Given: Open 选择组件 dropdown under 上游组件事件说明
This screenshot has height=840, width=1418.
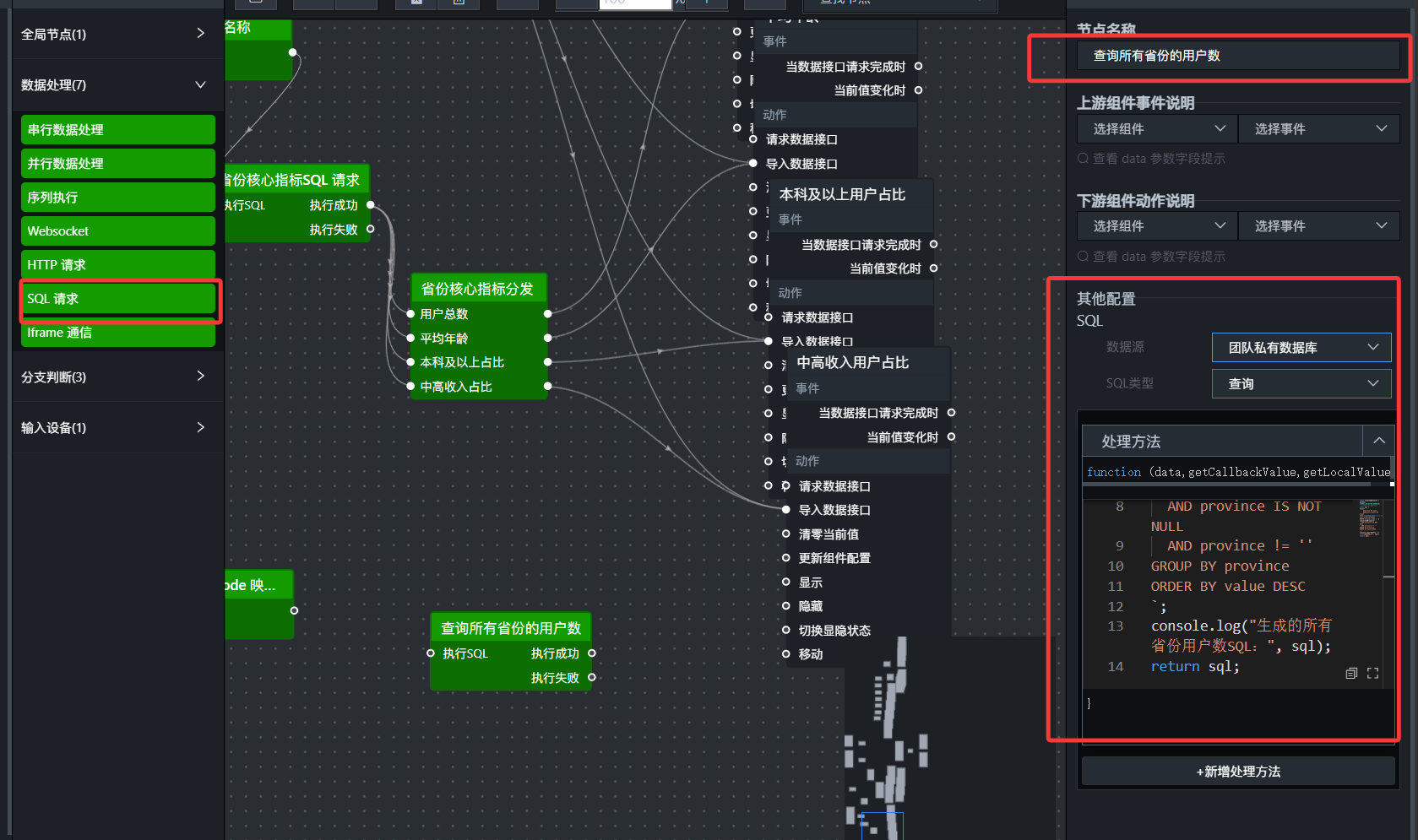Looking at the screenshot, I should [x=1157, y=128].
